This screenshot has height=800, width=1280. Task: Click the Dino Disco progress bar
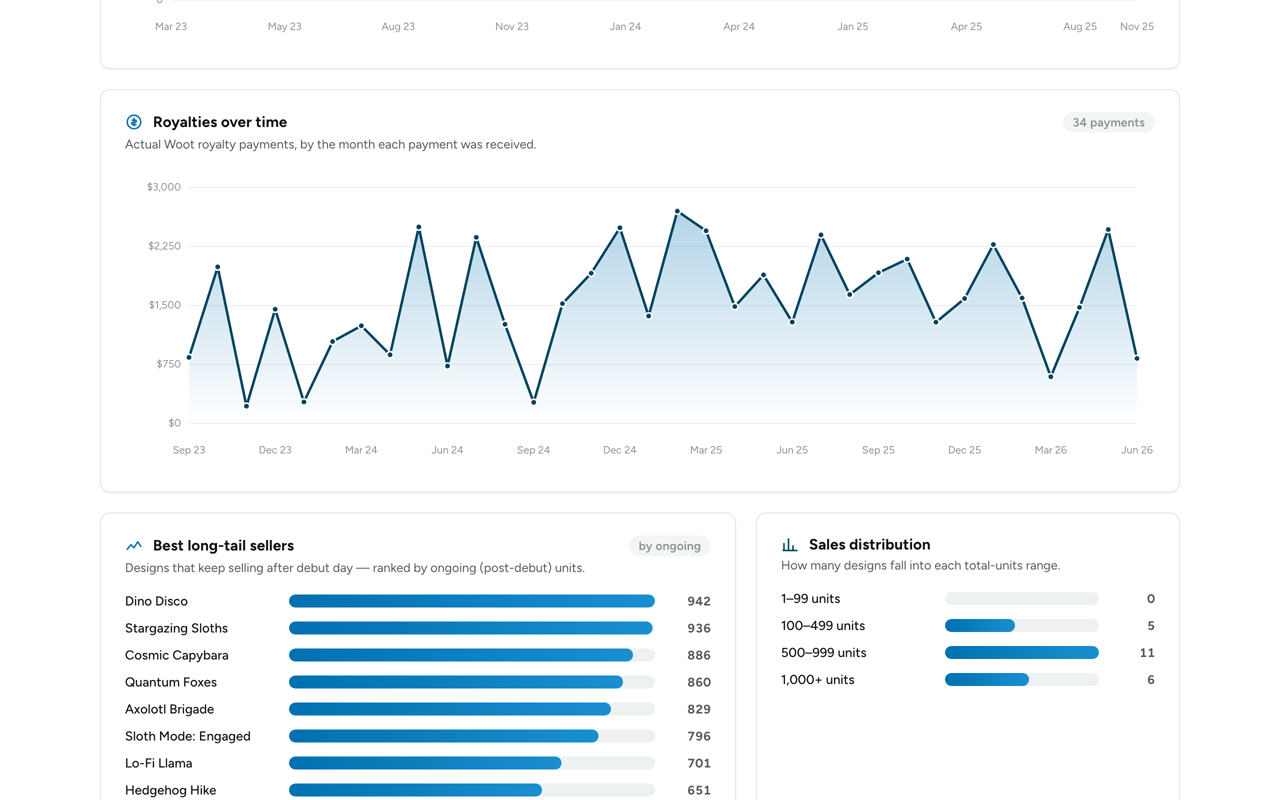[x=472, y=601]
